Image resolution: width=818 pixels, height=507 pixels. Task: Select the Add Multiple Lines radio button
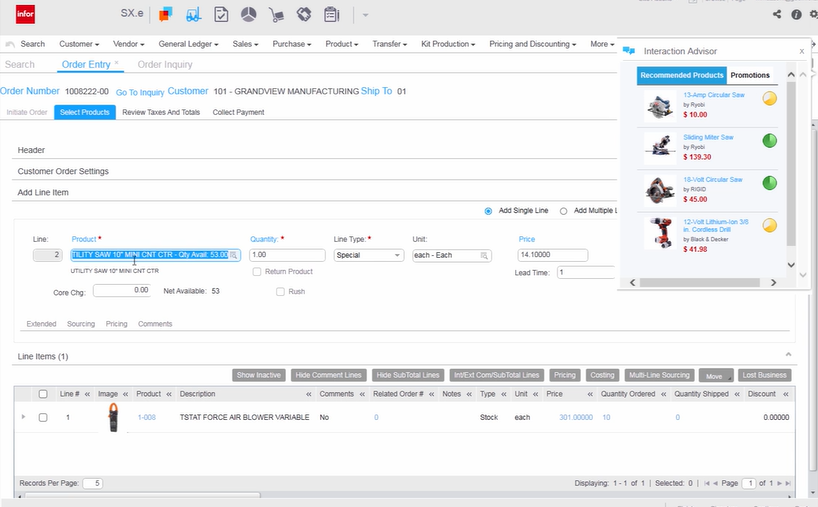coord(563,211)
